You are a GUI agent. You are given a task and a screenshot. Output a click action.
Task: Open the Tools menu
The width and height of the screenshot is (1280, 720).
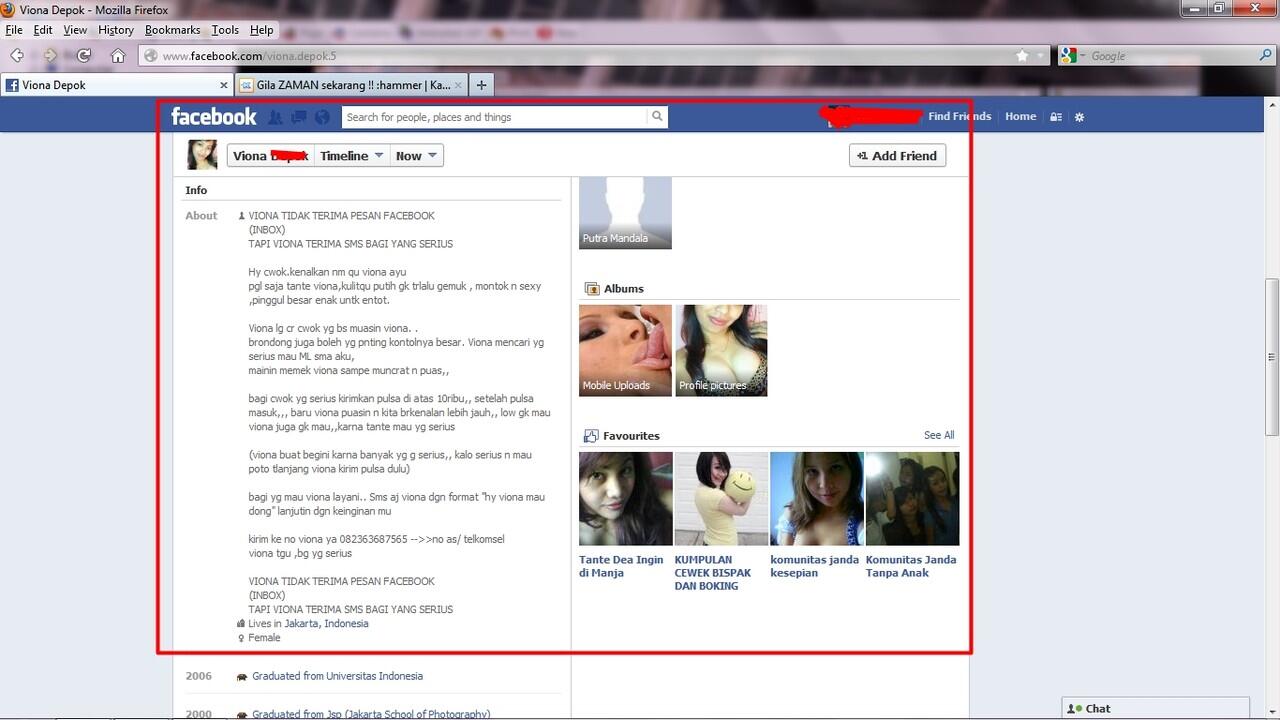[225, 30]
